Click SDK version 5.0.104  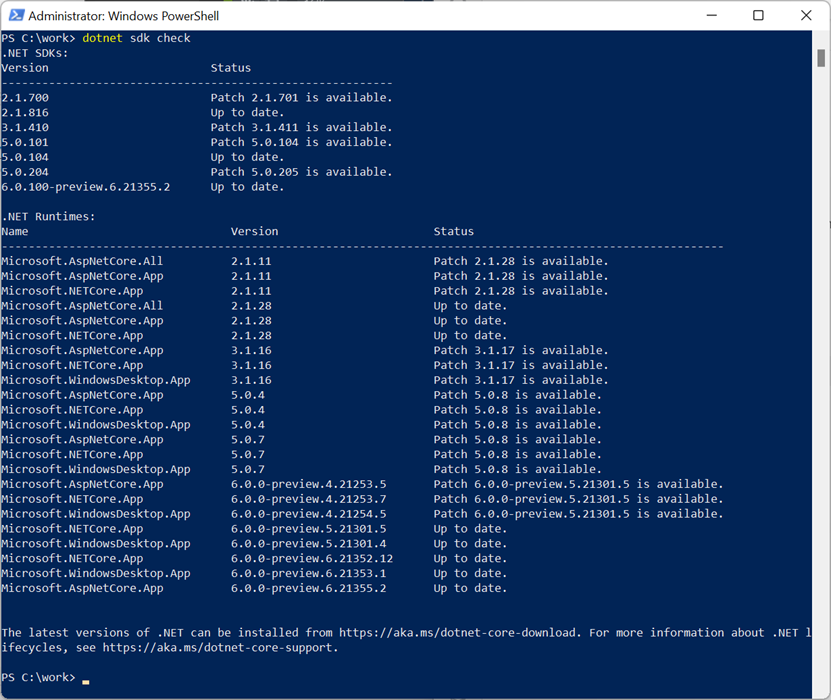click(x=25, y=157)
